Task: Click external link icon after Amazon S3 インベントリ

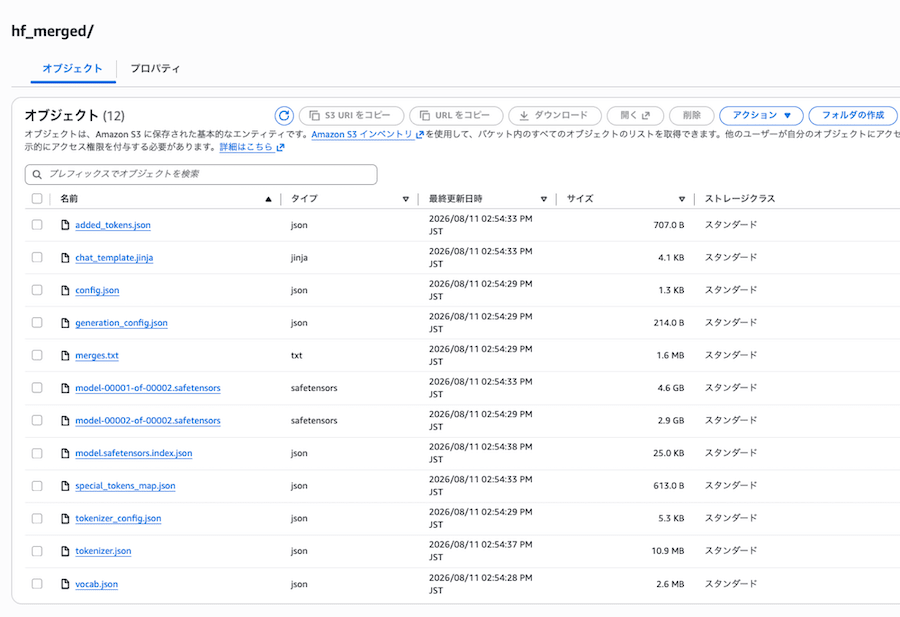Action: pos(420,134)
